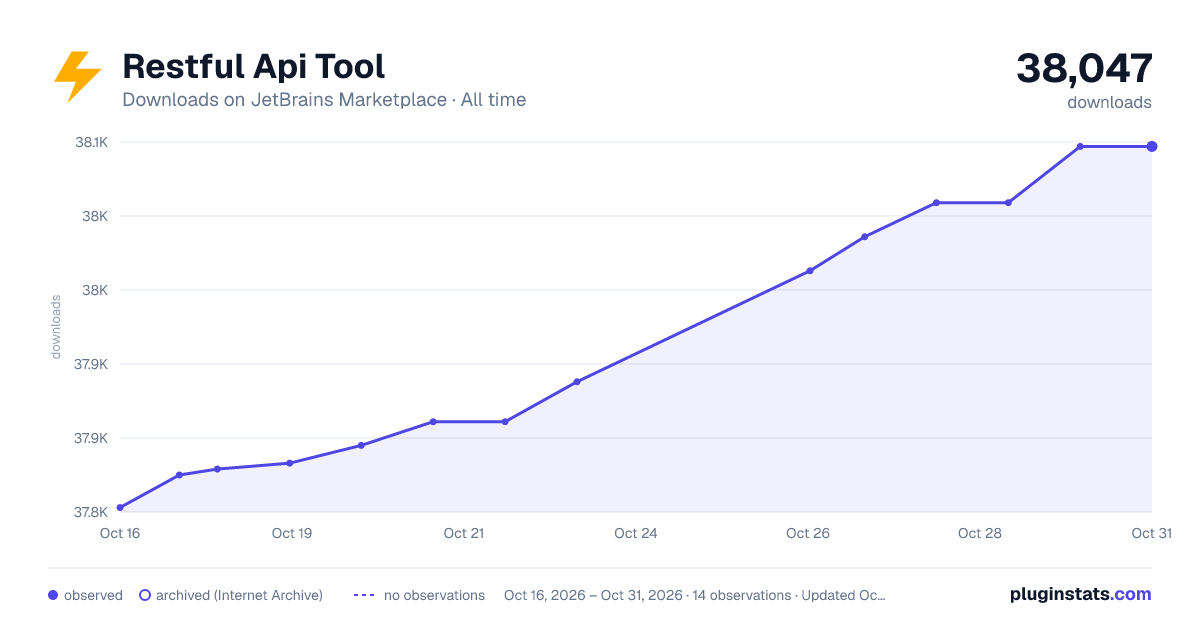This screenshot has width=1200, height=630.
Task: Click the Oct 26 x-axis label
Action: point(808,533)
